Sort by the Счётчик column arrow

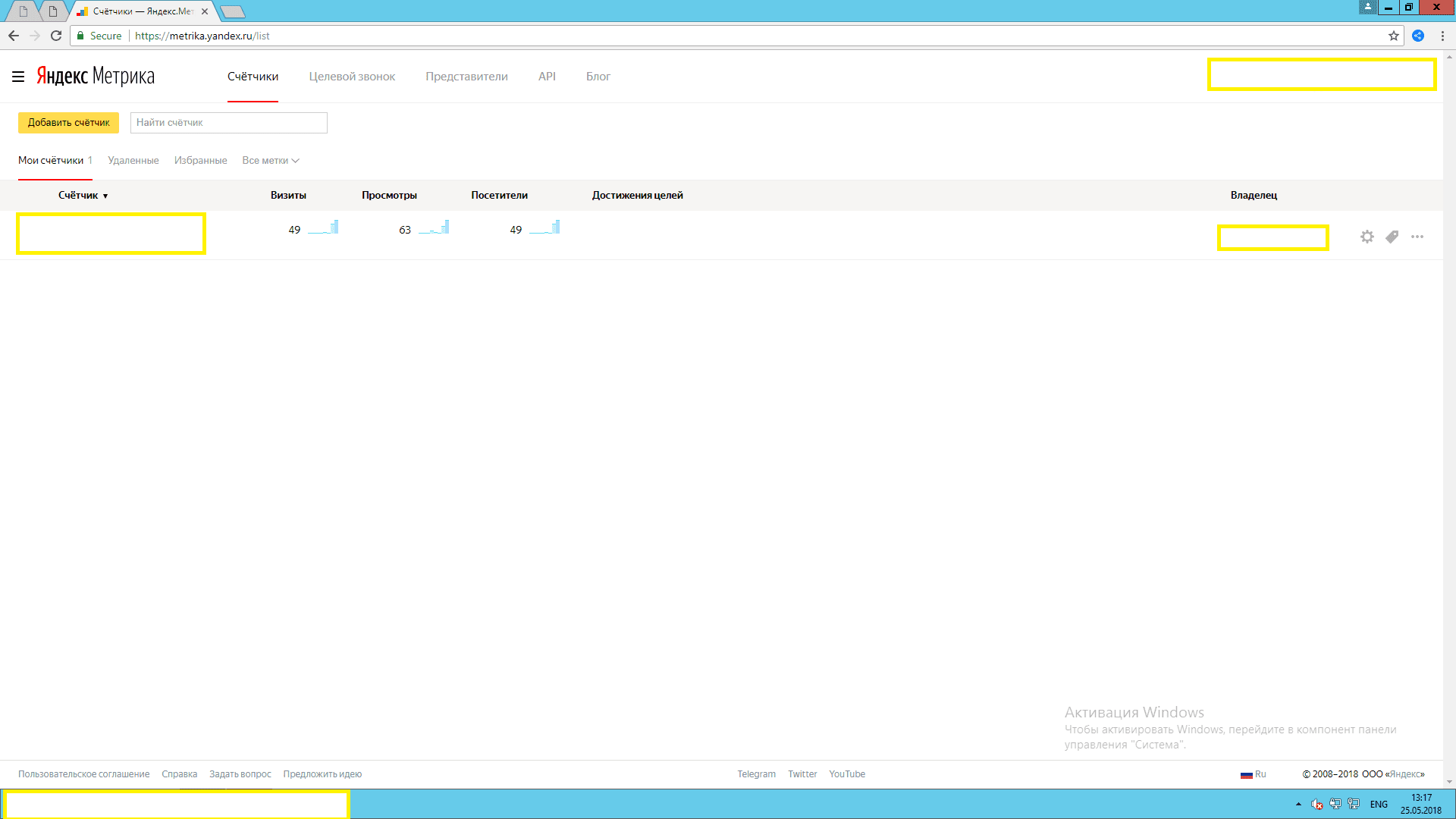(105, 196)
